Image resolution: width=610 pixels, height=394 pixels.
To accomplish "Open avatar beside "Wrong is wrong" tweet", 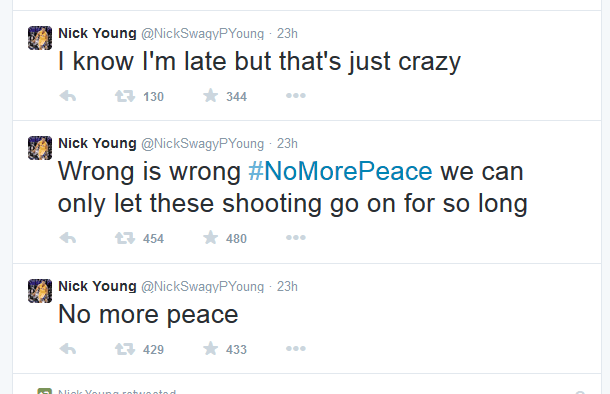I will coord(40,148).
